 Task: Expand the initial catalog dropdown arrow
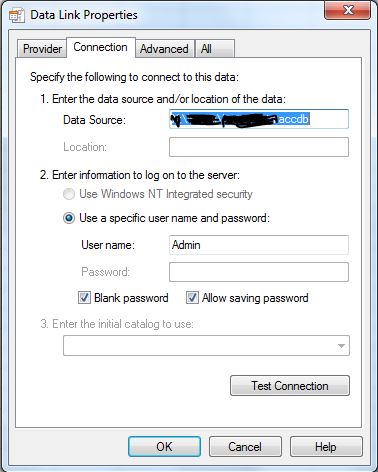[x=341, y=346]
